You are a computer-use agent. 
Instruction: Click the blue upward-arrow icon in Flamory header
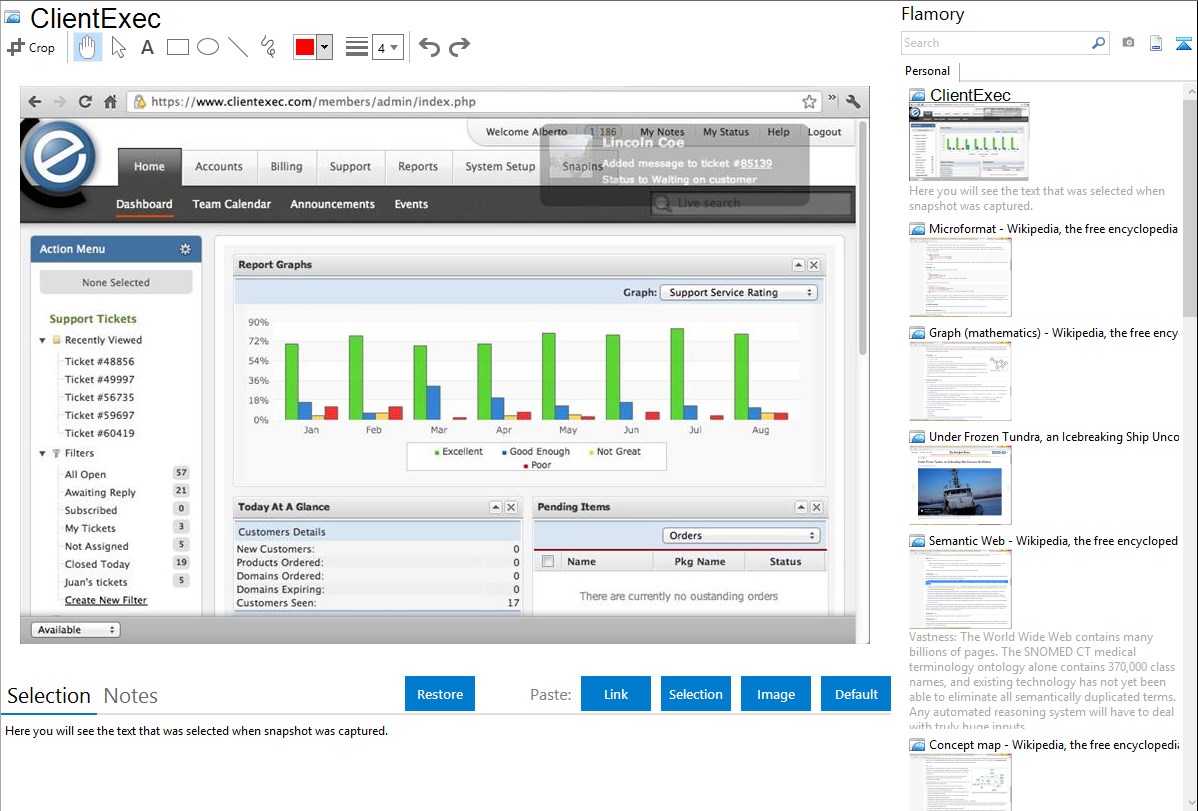pyautogui.click(x=1183, y=43)
